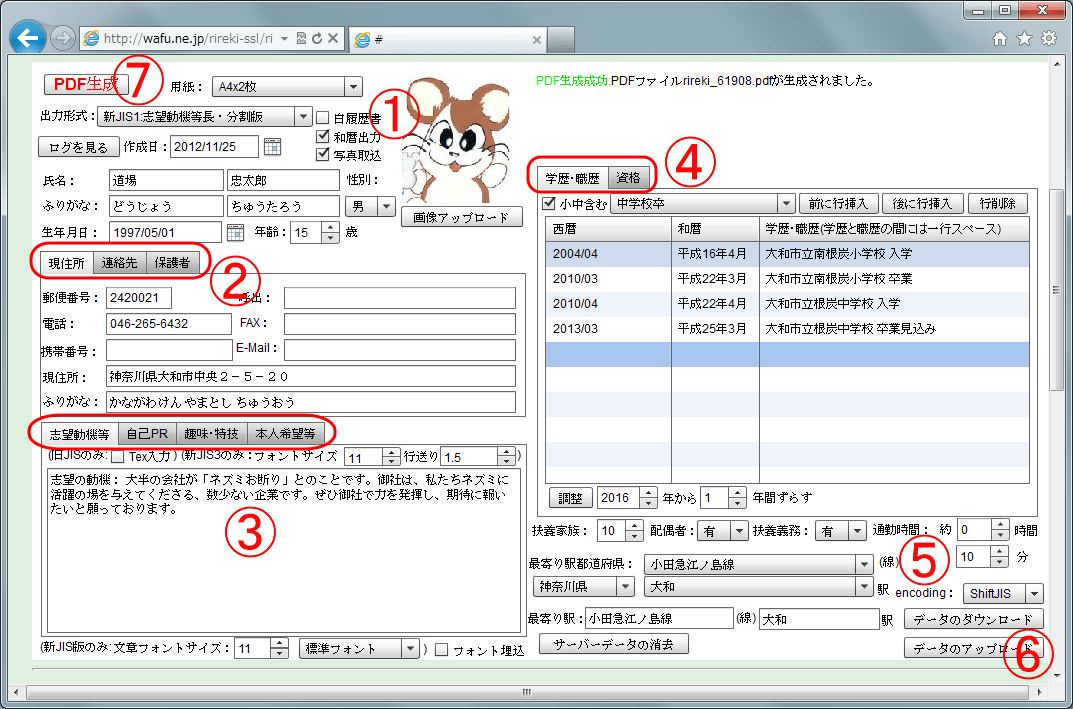Screen dimensions: 1073x709
Task: Disable the 小中含む checkbox
Action: tap(548, 203)
